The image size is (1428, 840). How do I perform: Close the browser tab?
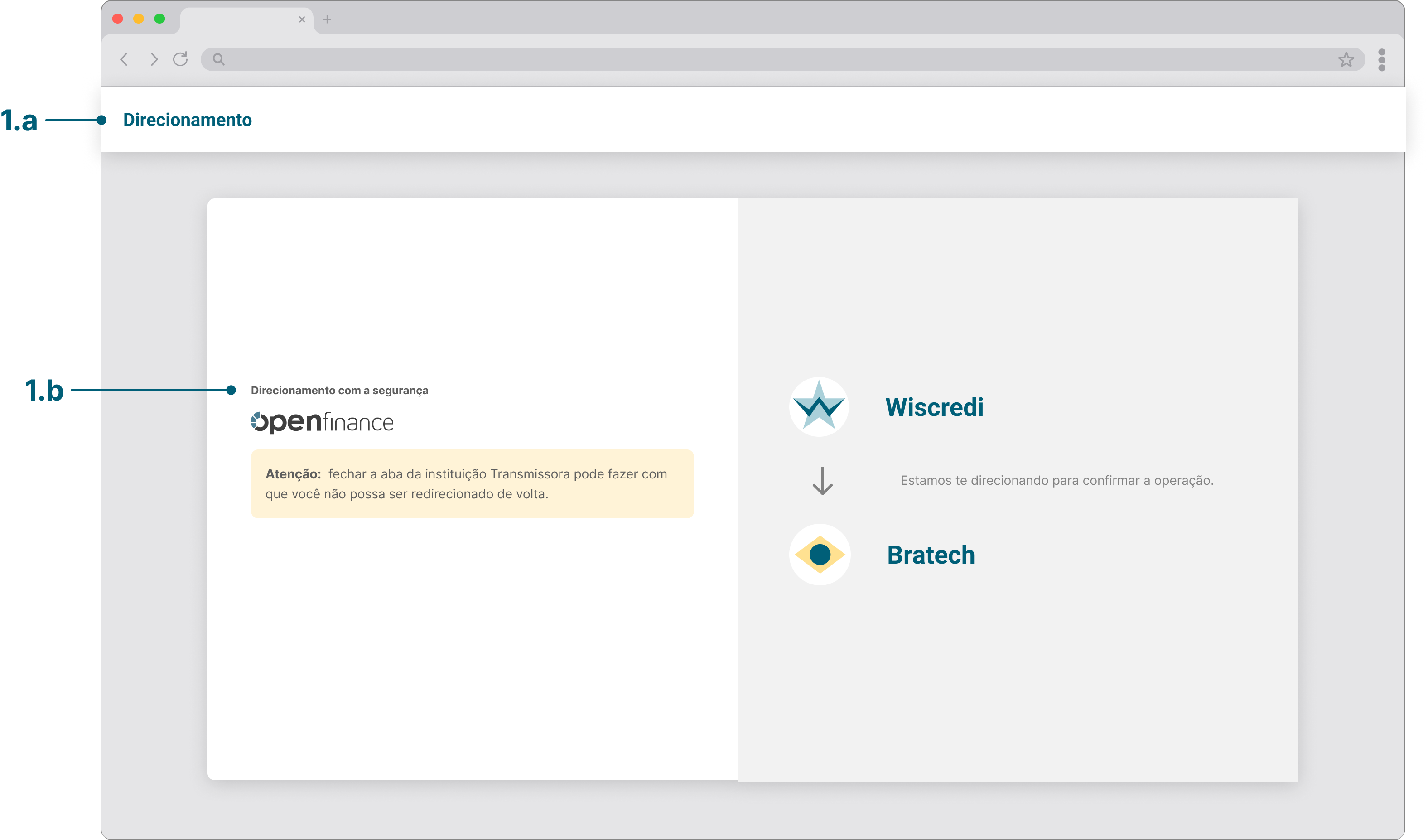(x=302, y=19)
